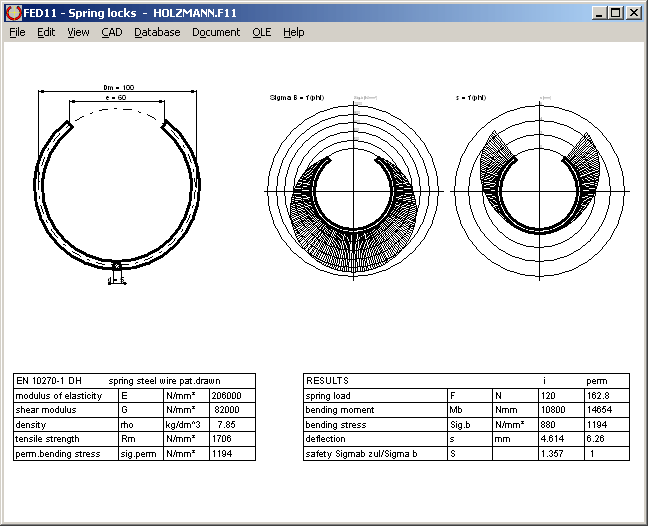Screen dimensions: 648x526
Task: Open the OLE menu
Action: point(261,32)
